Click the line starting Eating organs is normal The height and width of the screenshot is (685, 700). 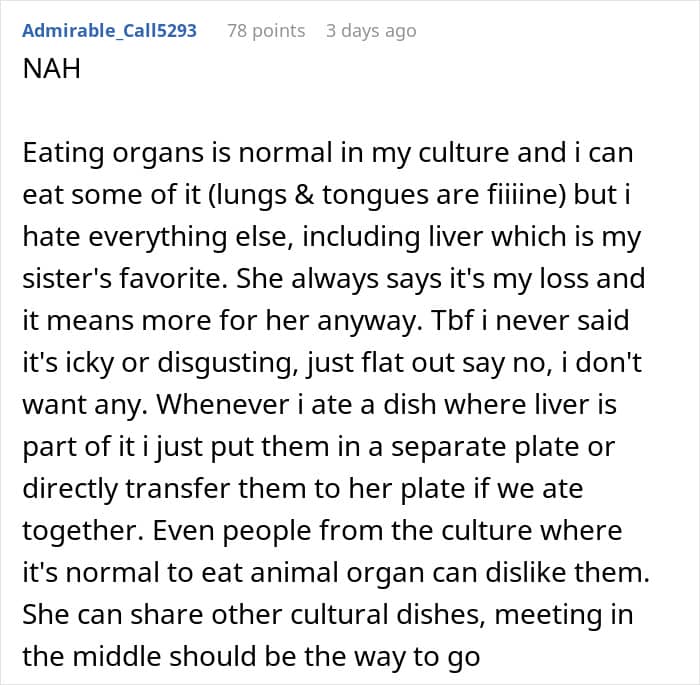(x=328, y=153)
